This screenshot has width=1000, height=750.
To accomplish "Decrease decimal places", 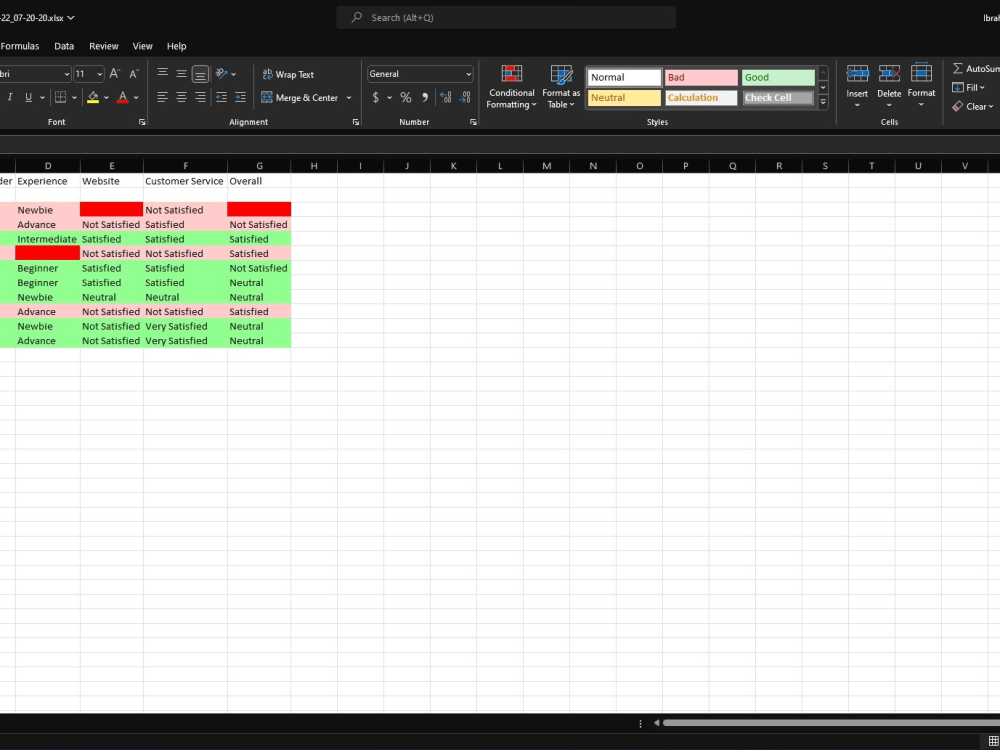I will tap(465, 98).
